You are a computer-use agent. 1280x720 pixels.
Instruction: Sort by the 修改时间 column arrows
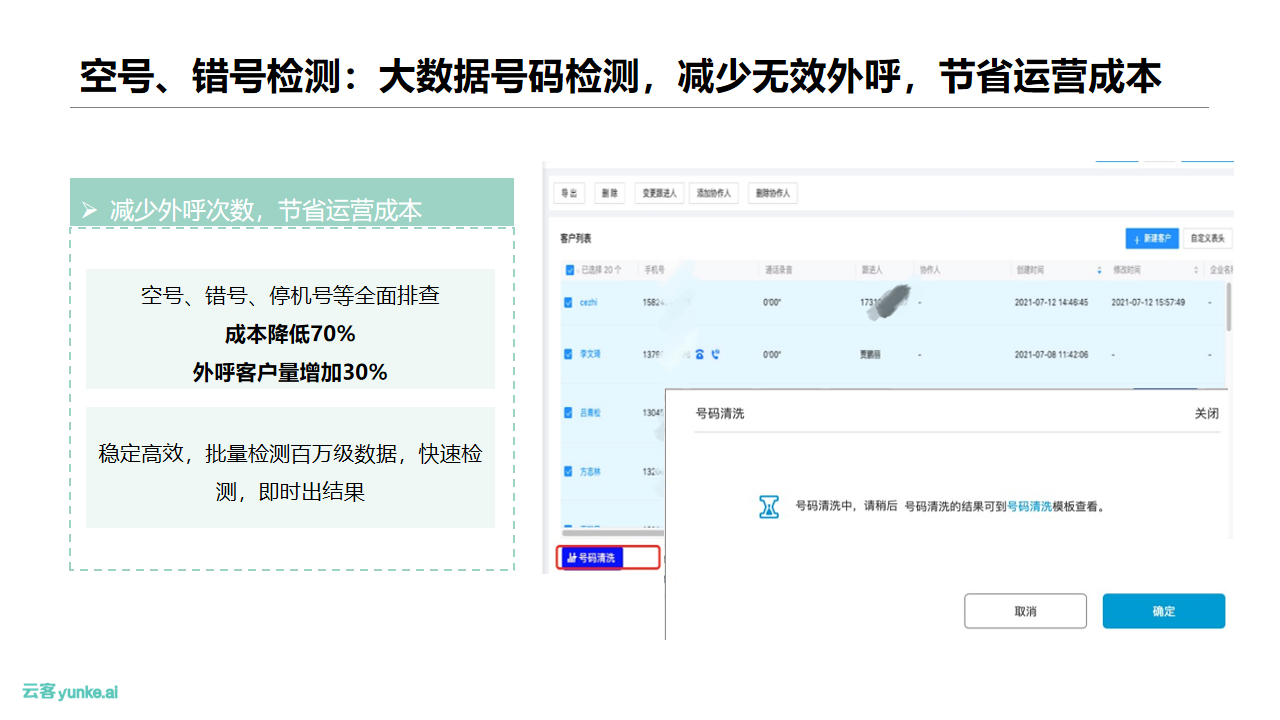pos(1195,270)
